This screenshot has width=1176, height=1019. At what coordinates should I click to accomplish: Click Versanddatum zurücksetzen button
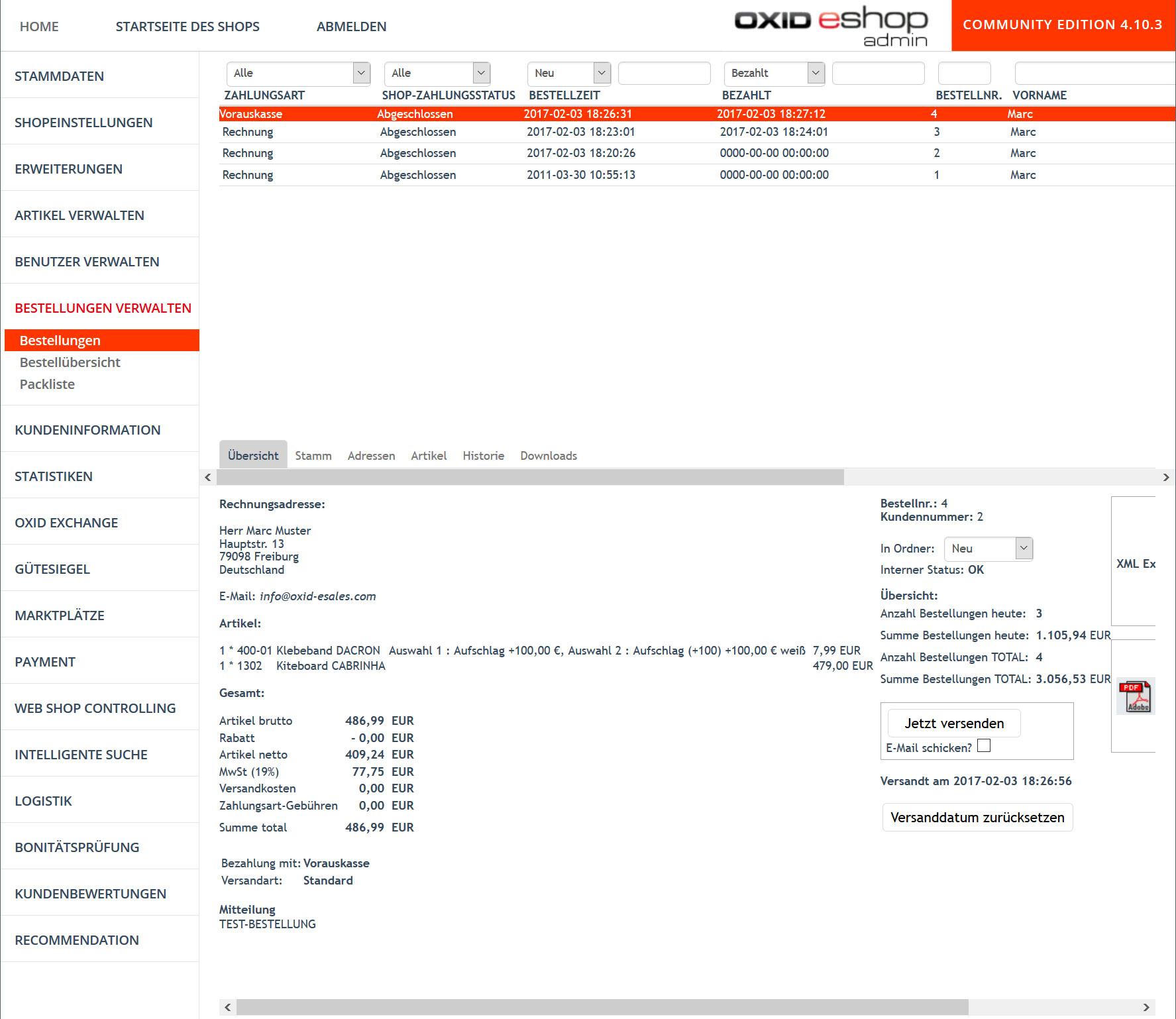977,818
